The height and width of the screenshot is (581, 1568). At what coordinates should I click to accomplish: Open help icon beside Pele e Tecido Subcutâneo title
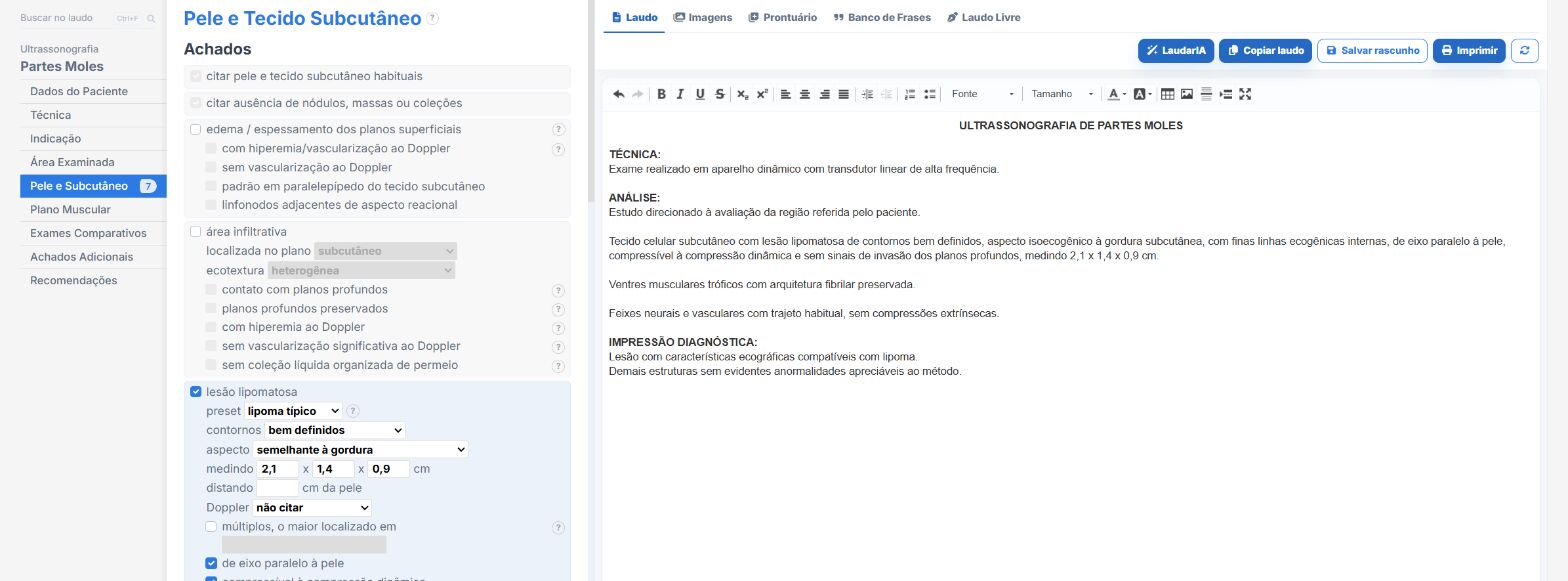coord(432,18)
